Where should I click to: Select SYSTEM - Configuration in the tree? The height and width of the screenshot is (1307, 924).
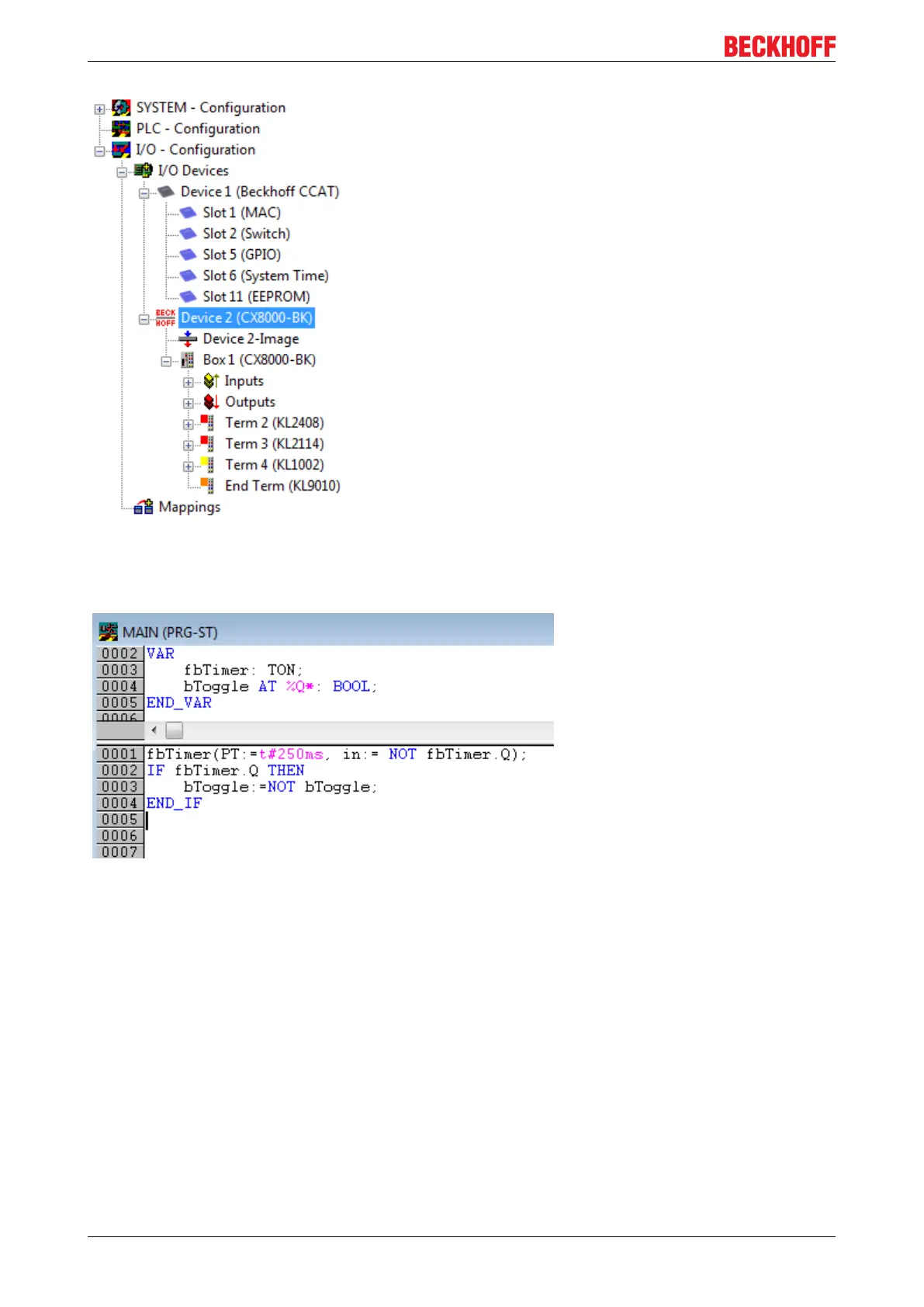tap(211, 108)
